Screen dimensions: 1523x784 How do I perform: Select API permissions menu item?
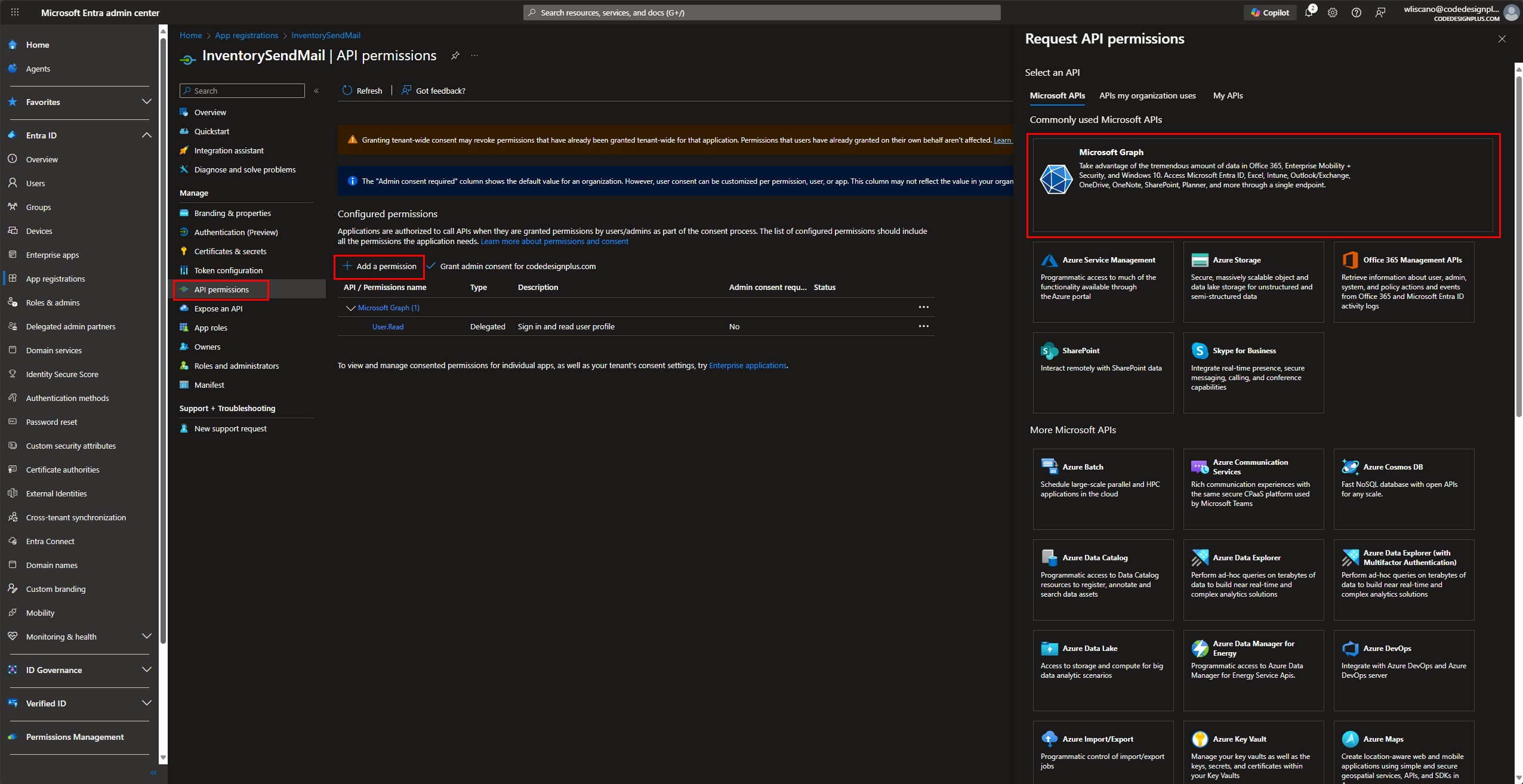click(221, 289)
